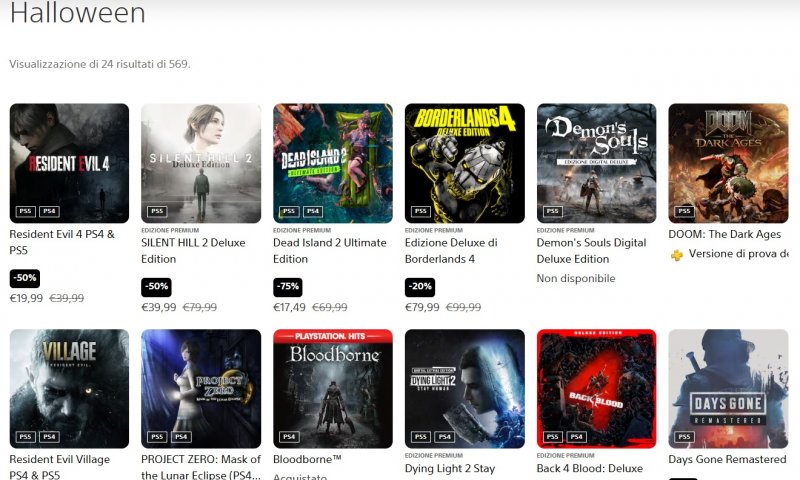The image size is (800, 480).
Task: Open the Resident Evil 4 cover thumbnail
Action: [x=69, y=163]
